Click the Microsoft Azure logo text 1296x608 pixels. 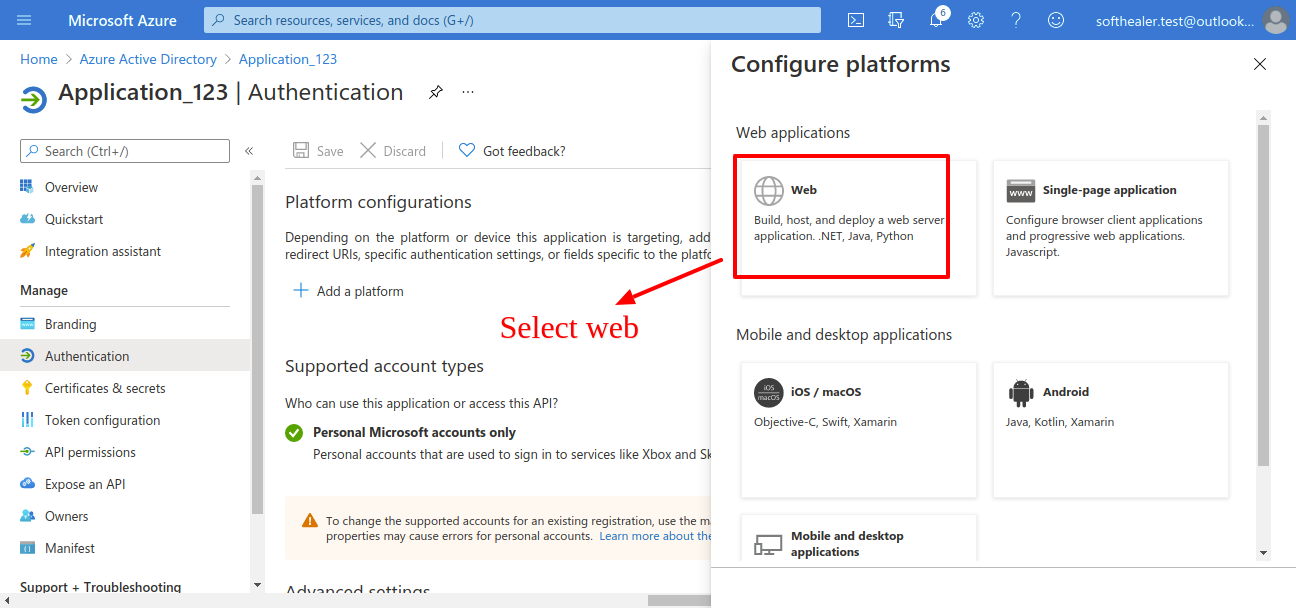(x=122, y=20)
